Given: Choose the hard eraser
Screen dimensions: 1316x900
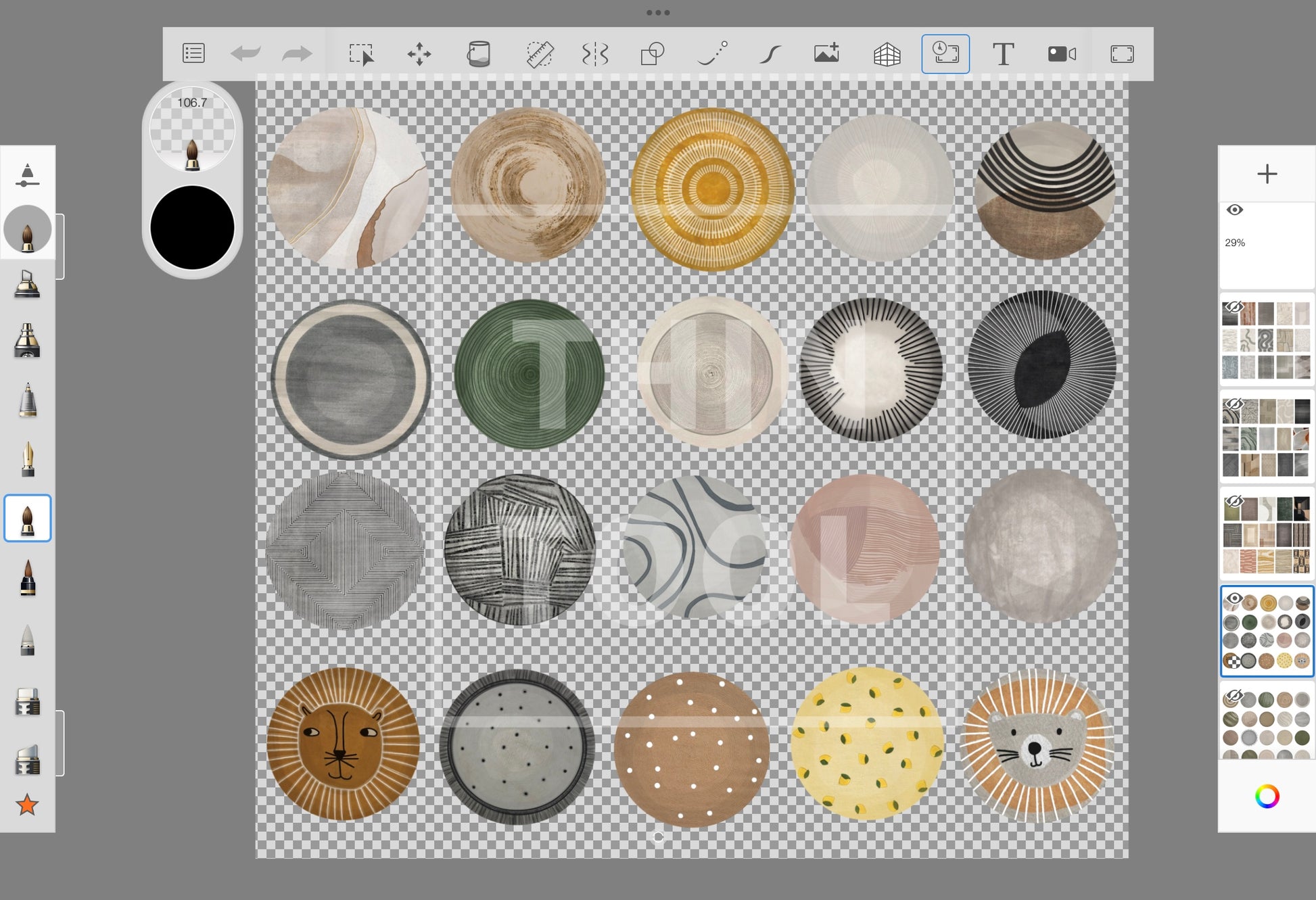Looking at the screenshot, I should tap(27, 703).
